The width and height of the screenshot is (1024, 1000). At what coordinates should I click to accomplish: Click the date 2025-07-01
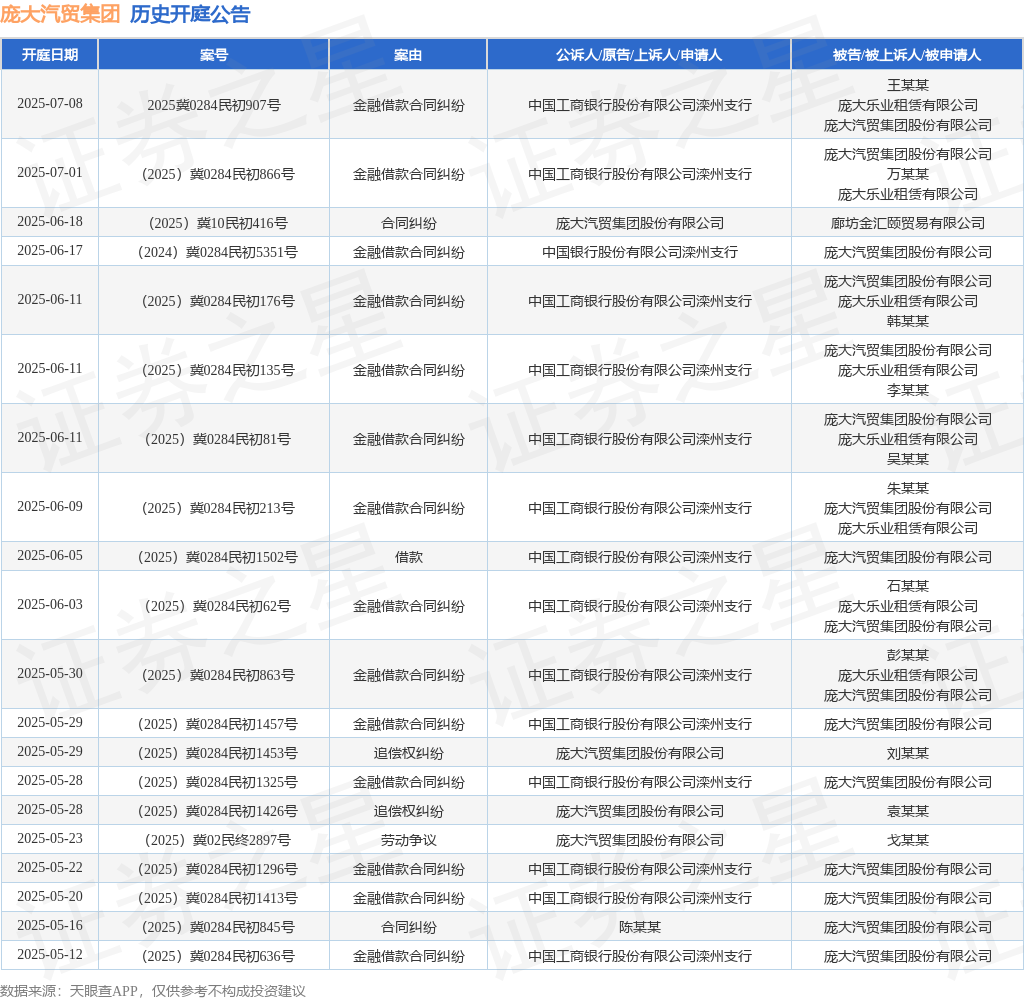pyautogui.click(x=50, y=172)
